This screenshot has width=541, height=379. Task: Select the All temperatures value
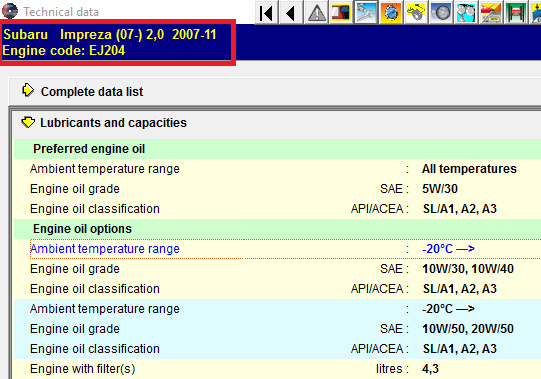coord(469,169)
